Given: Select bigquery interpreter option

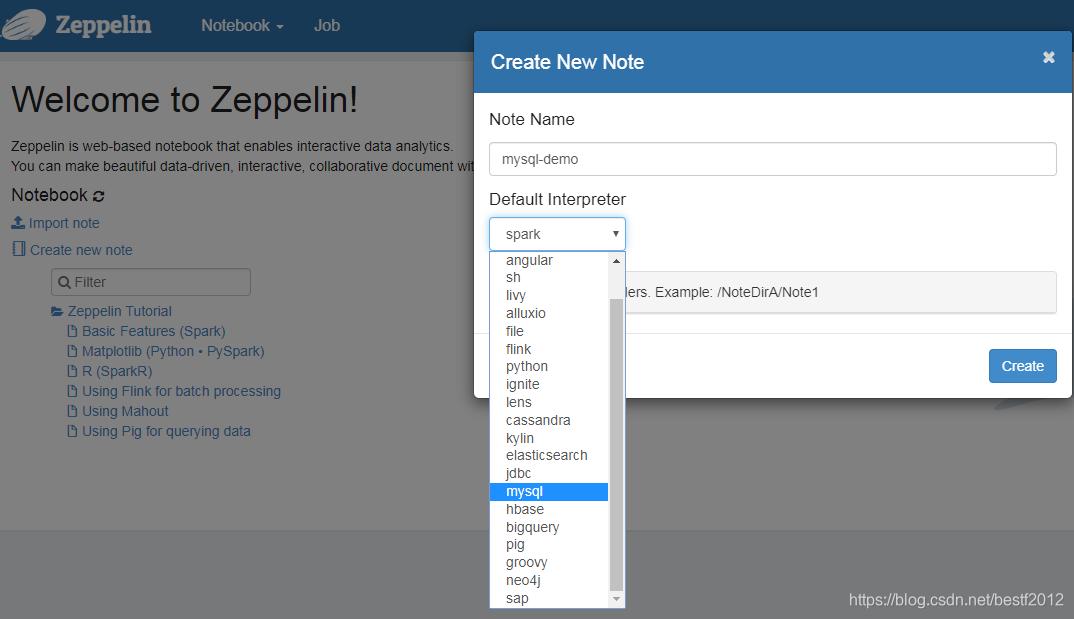Looking at the screenshot, I should click(549, 527).
